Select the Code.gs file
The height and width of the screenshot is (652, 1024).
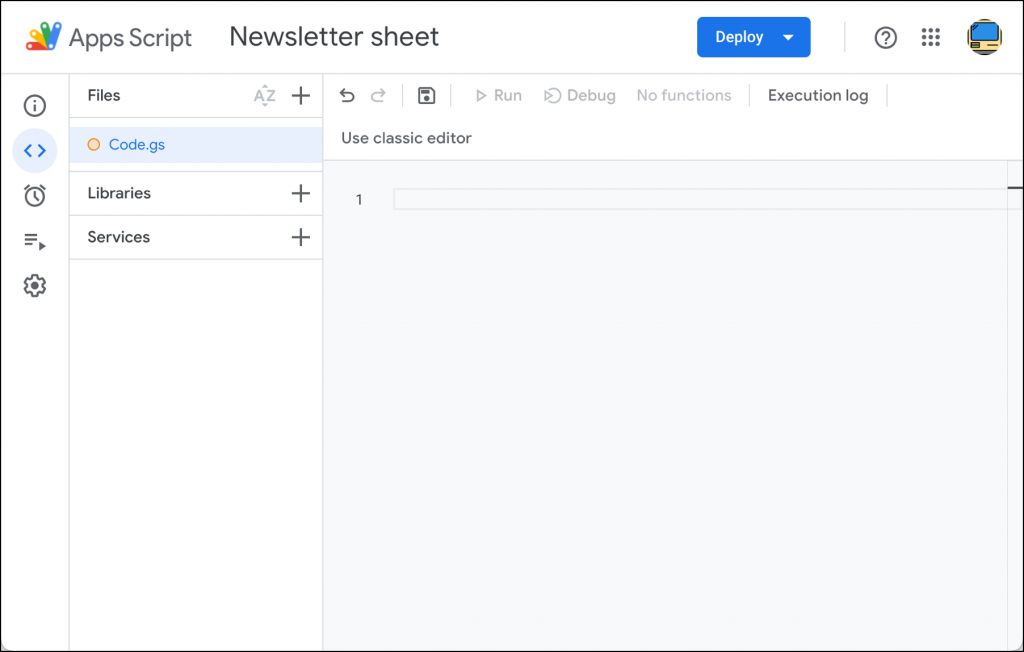point(135,144)
